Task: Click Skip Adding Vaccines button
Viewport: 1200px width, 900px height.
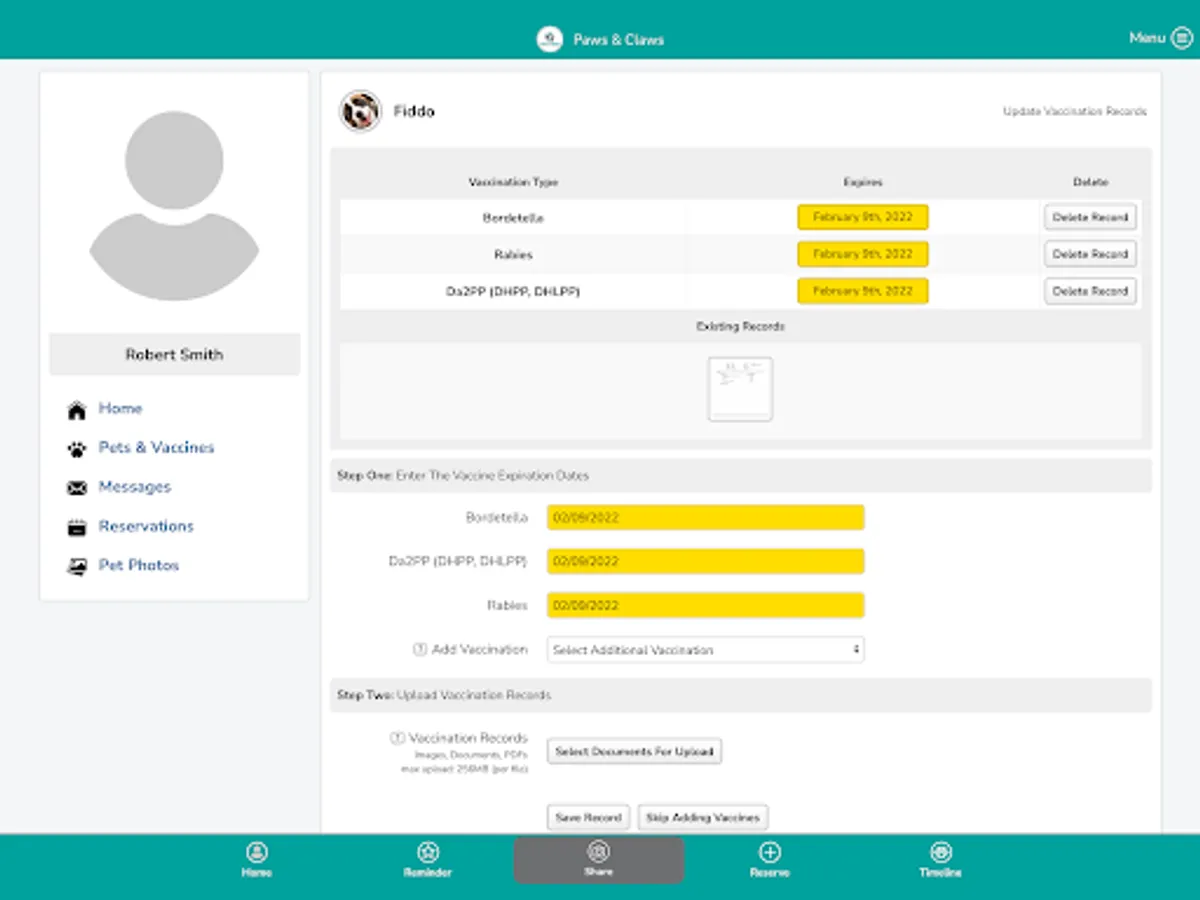Action: (703, 817)
